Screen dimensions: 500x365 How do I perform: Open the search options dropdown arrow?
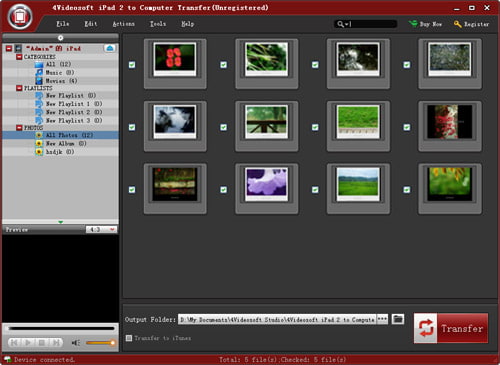pyautogui.click(x=346, y=24)
